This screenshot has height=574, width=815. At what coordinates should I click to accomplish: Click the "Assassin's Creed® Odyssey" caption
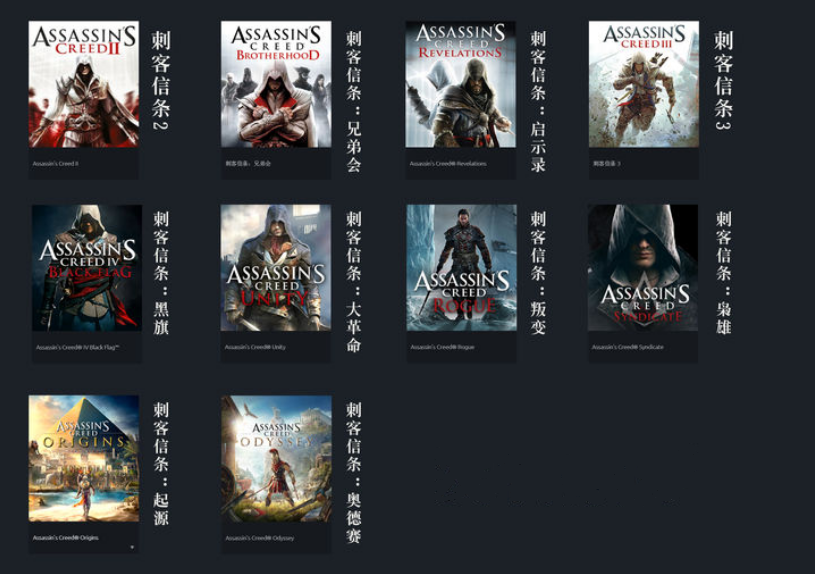[260, 538]
